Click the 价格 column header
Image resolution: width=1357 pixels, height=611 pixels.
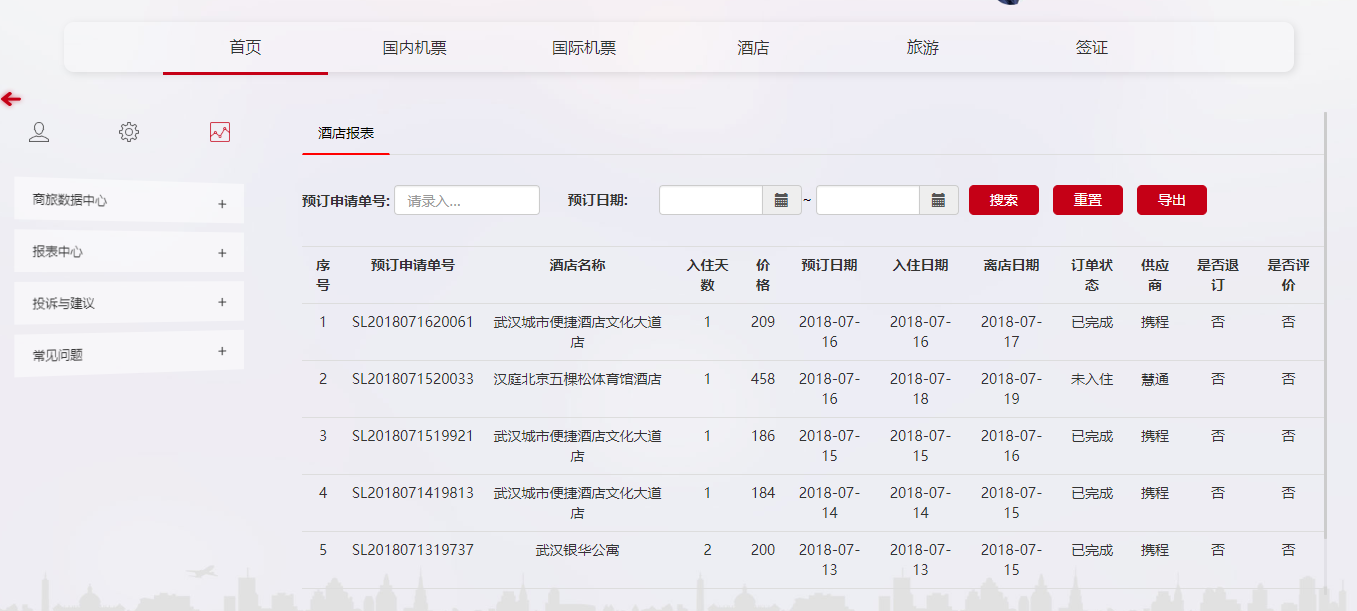click(x=763, y=275)
